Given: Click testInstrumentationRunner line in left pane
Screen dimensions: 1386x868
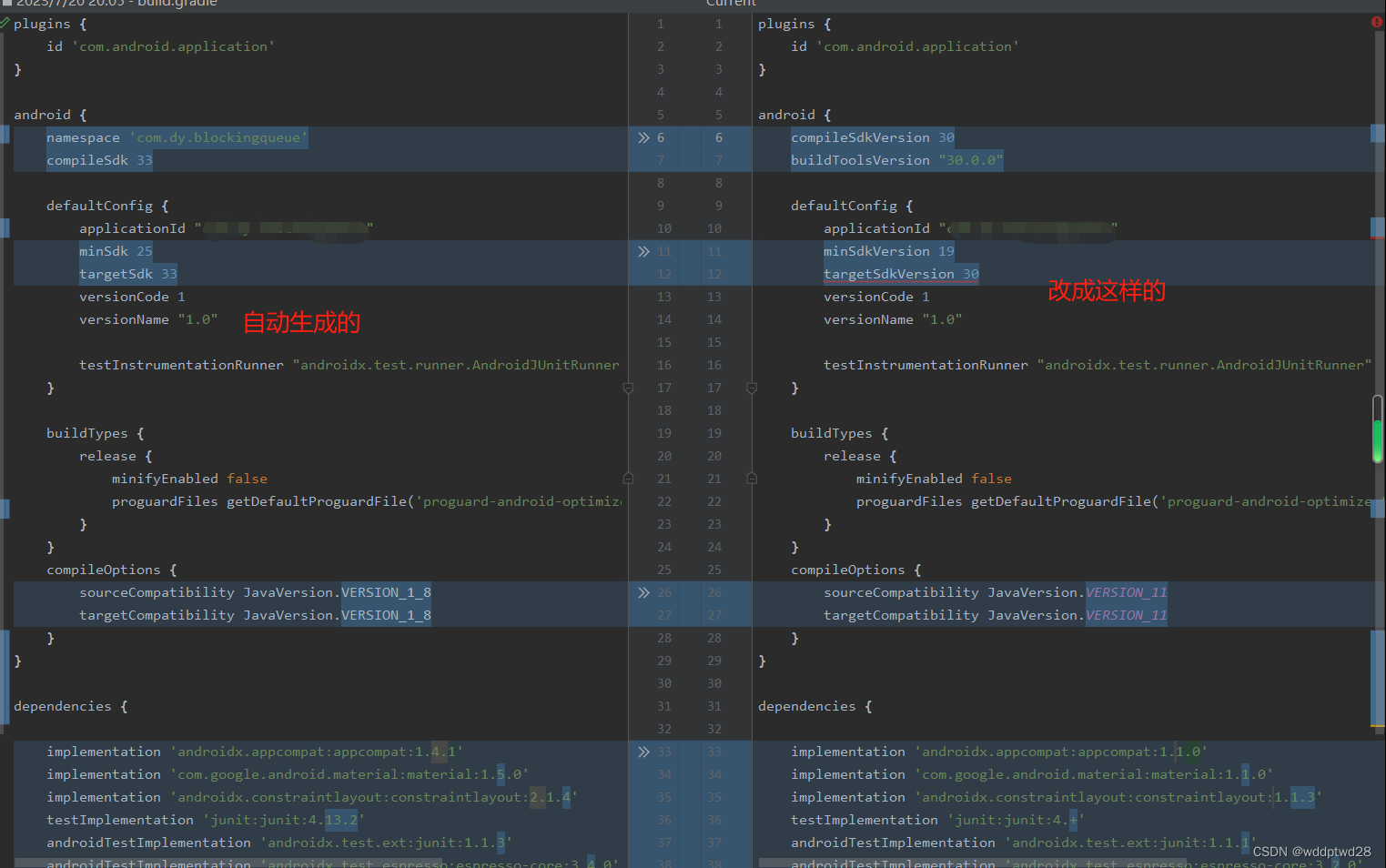Looking at the screenshot, I should pyautogui.click(x=349, y=365).
